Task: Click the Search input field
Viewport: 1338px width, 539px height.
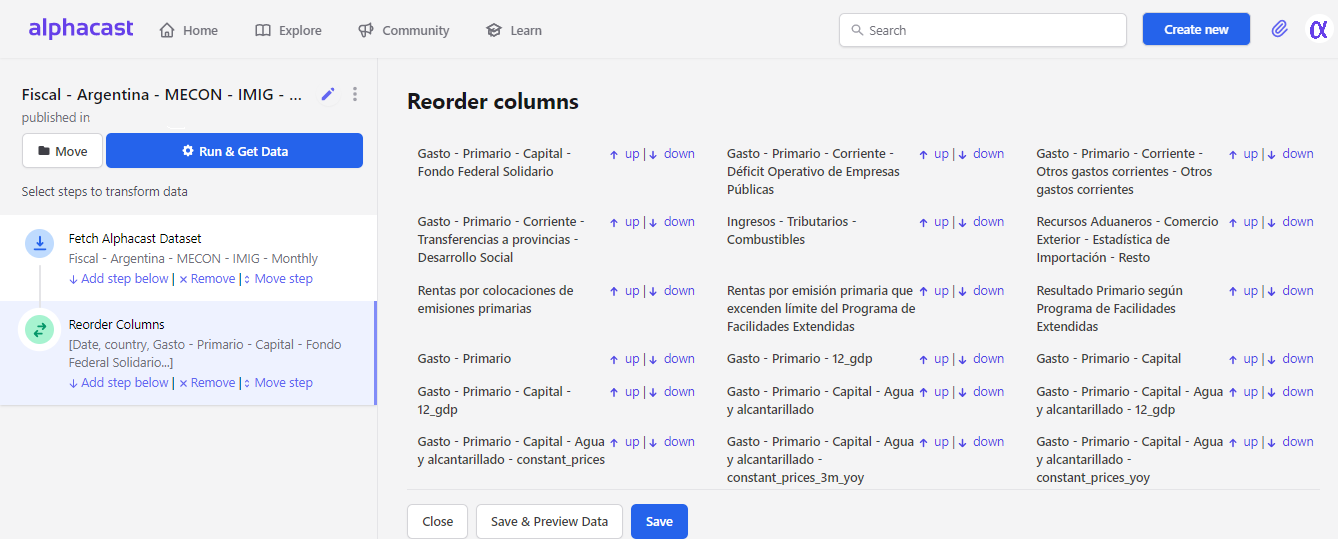Action: [x=983, y=30]
